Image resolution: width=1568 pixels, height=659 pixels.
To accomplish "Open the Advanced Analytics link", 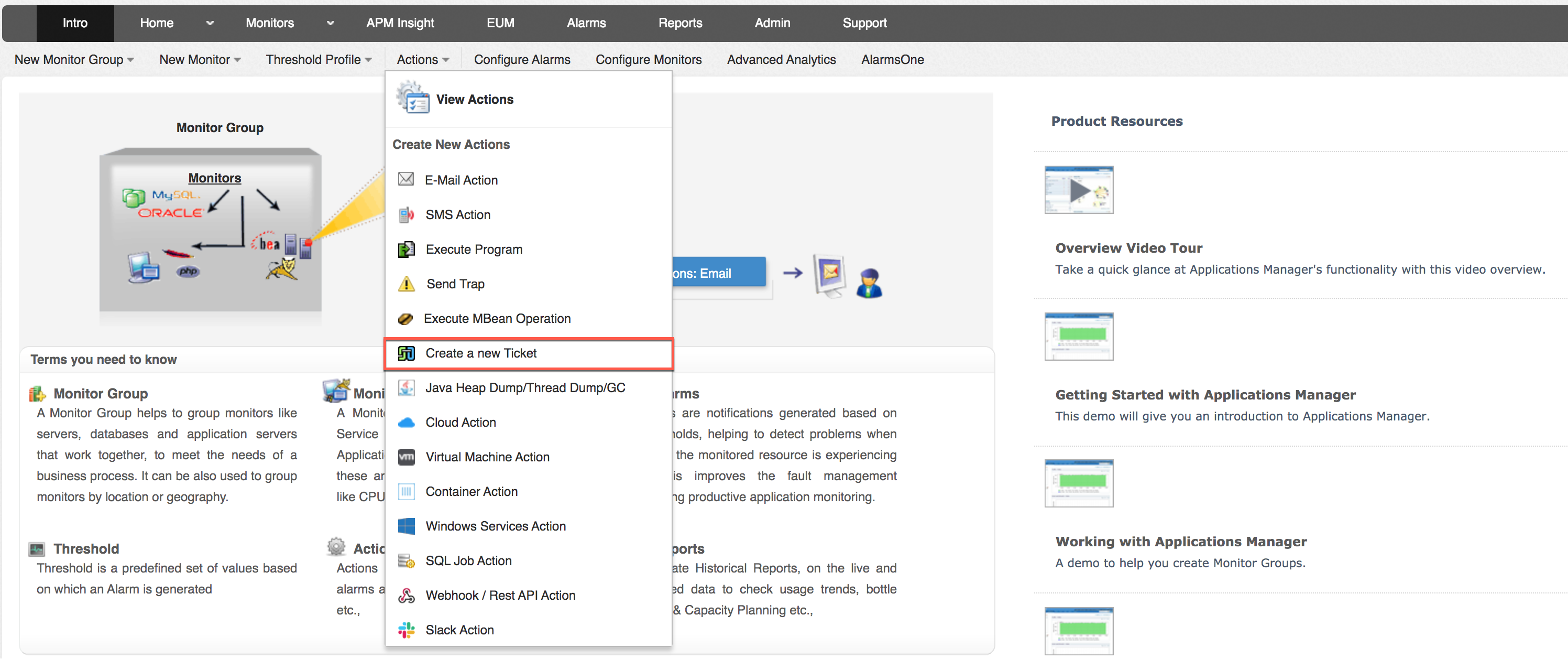I will 781,60.
